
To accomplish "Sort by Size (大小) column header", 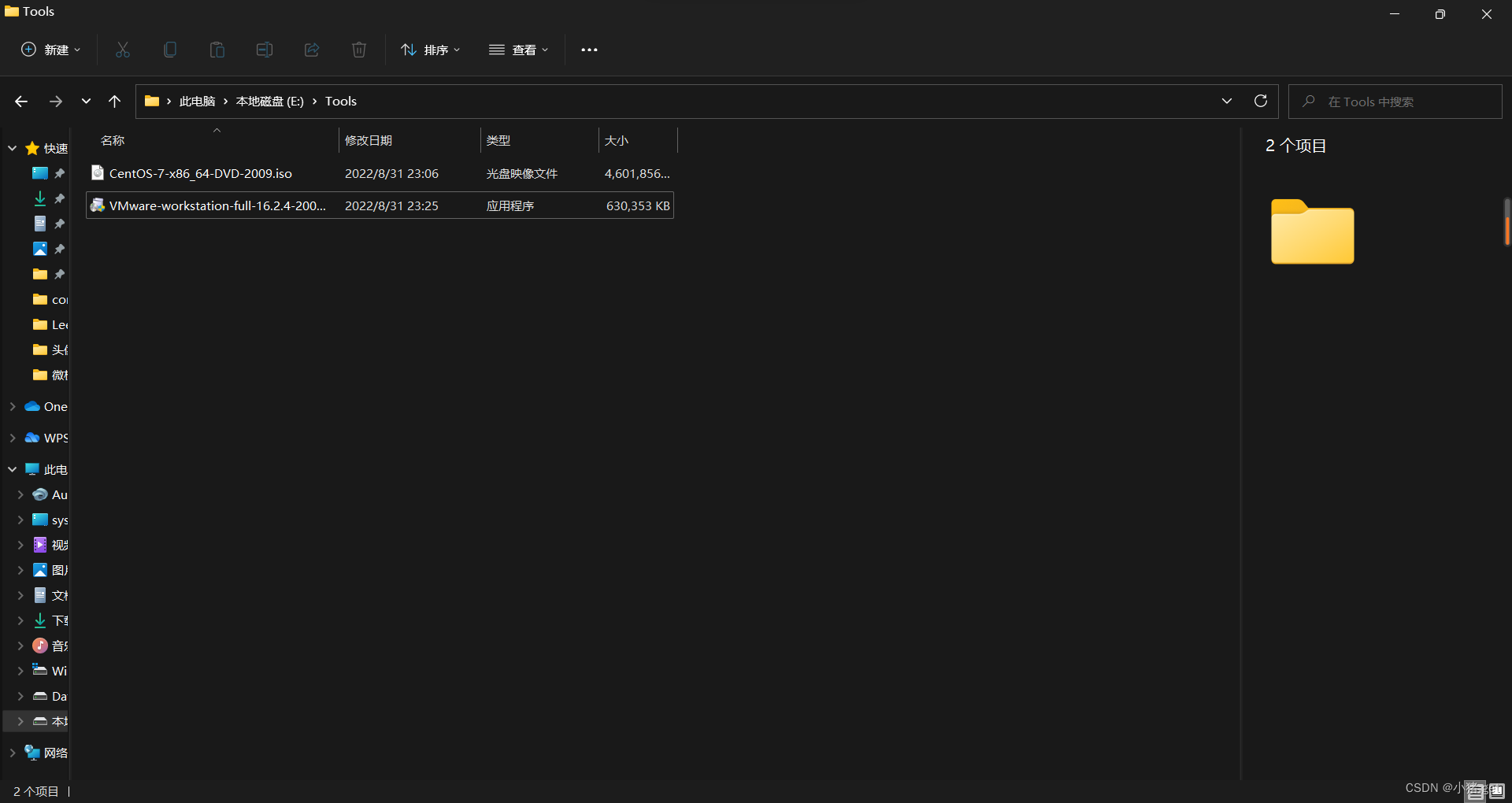I will (x=617, y=141).
